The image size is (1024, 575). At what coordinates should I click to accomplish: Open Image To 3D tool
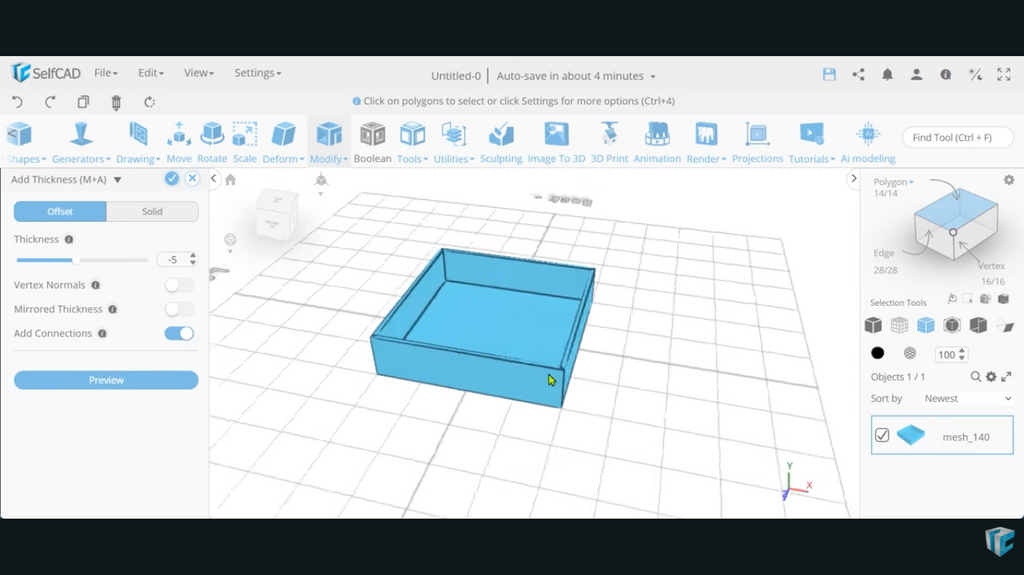556,142
